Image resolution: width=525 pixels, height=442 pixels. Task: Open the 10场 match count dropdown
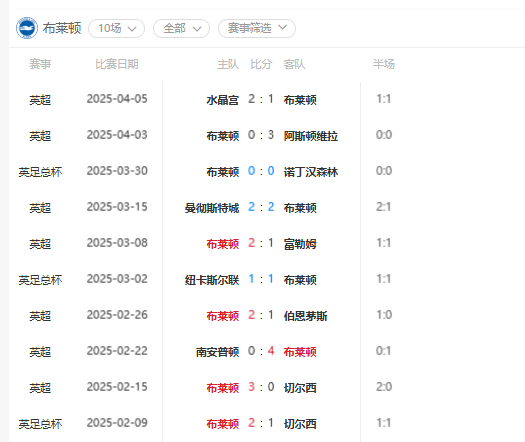[117, 28]
